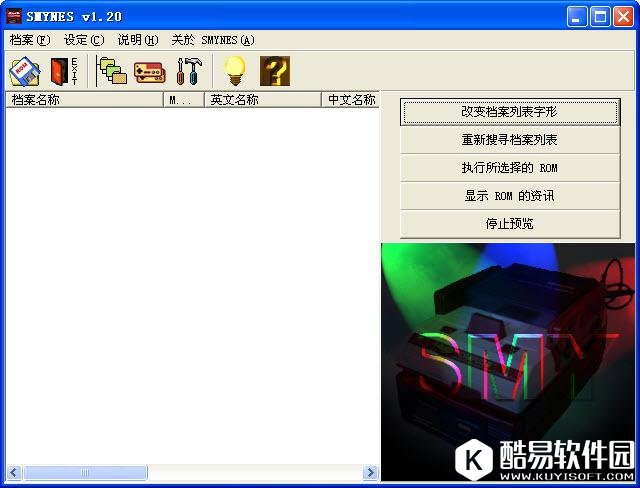
Task: Sort list by 档案名称 column header
Action: coord(84,100)
